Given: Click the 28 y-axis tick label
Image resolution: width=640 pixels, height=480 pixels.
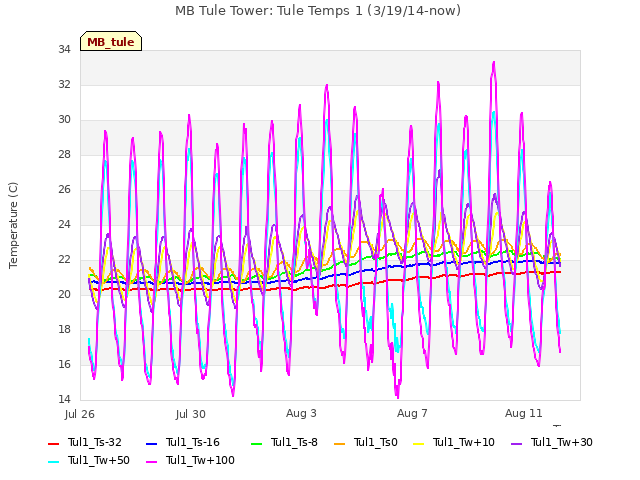Looking at the screenshot, I should click(64, 154).
